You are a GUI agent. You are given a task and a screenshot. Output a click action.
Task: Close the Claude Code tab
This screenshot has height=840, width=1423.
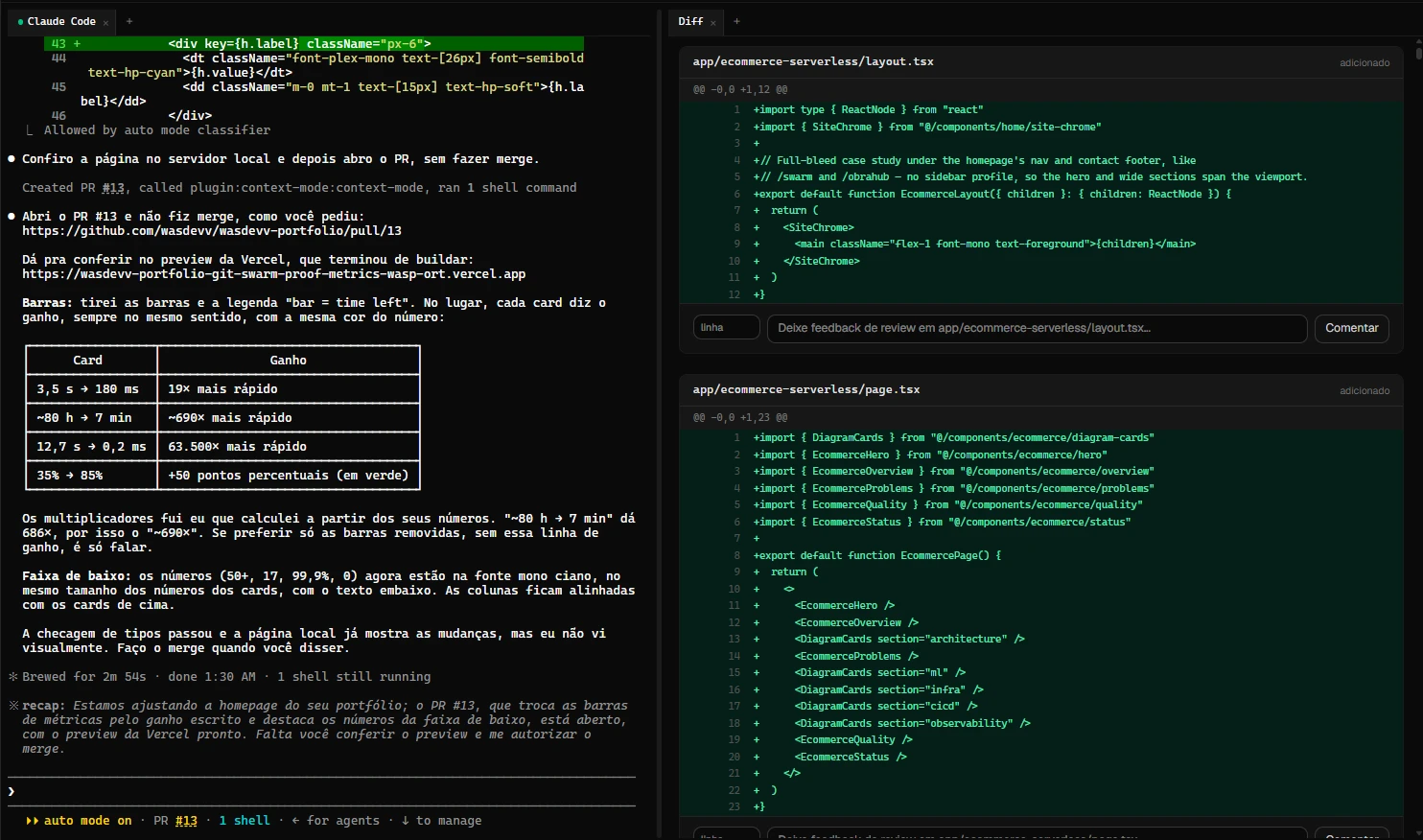click(105, 22)
